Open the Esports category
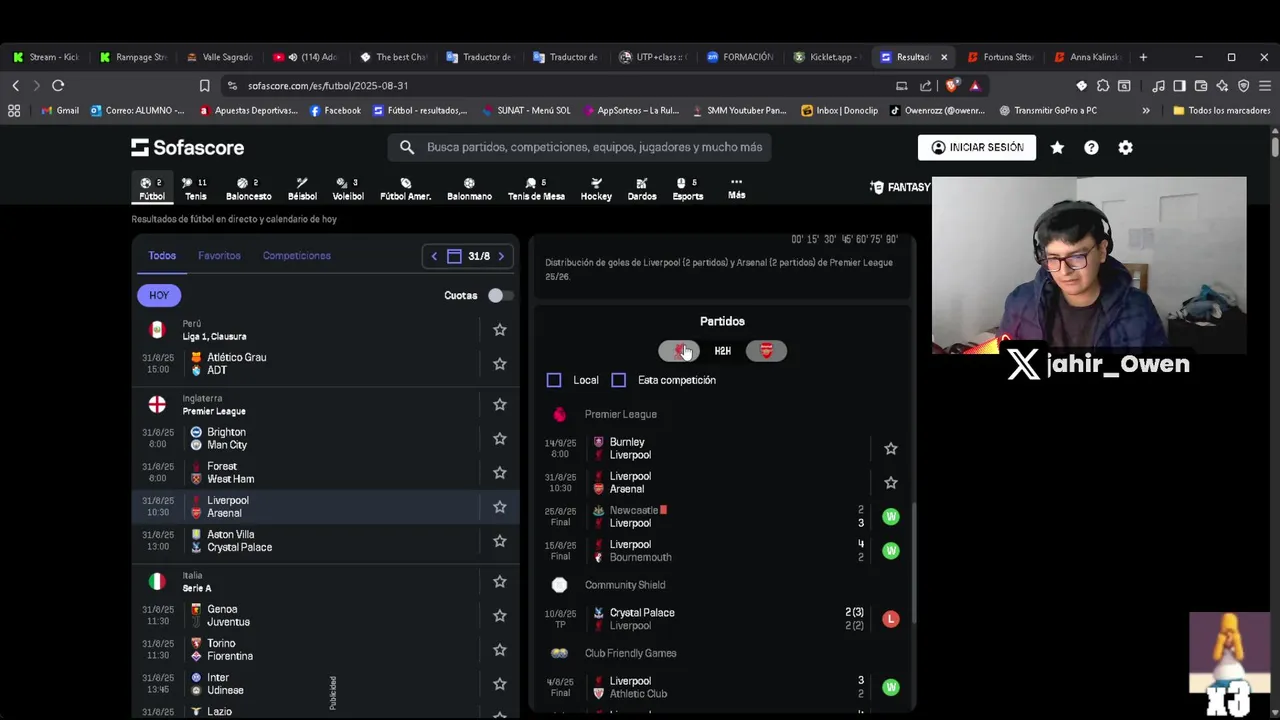 (x=687, y=189)
